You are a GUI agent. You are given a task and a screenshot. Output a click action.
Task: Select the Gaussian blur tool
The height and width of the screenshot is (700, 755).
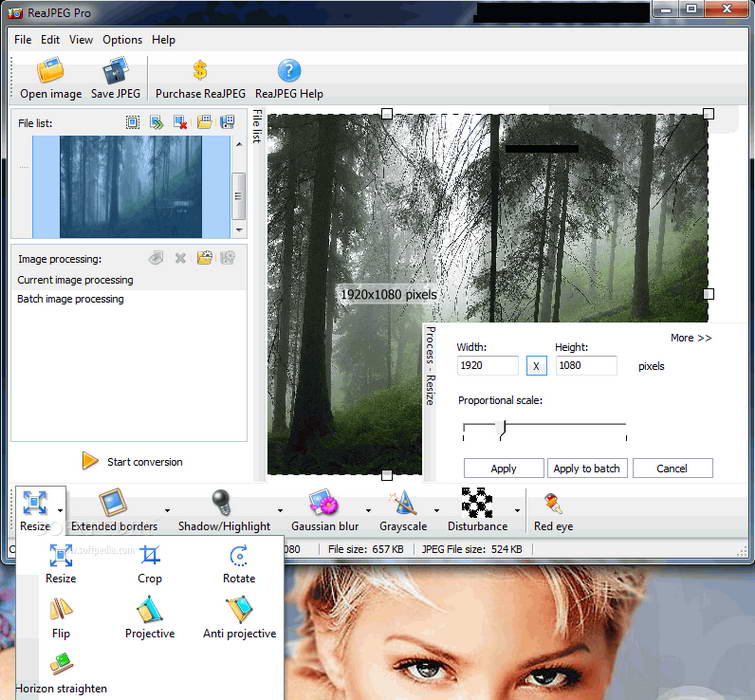point(325,510)
